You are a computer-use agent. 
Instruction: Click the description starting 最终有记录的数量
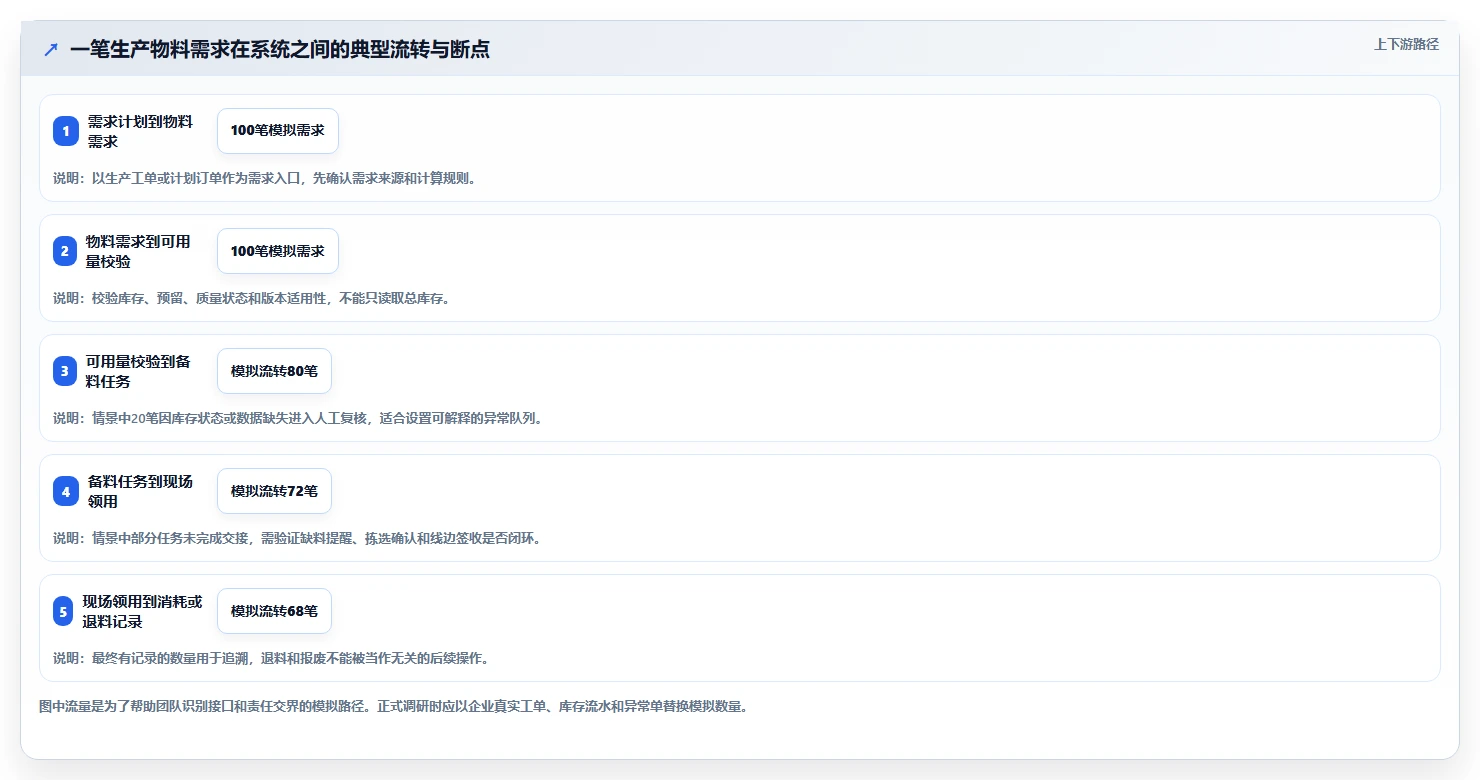pos(272,658)
